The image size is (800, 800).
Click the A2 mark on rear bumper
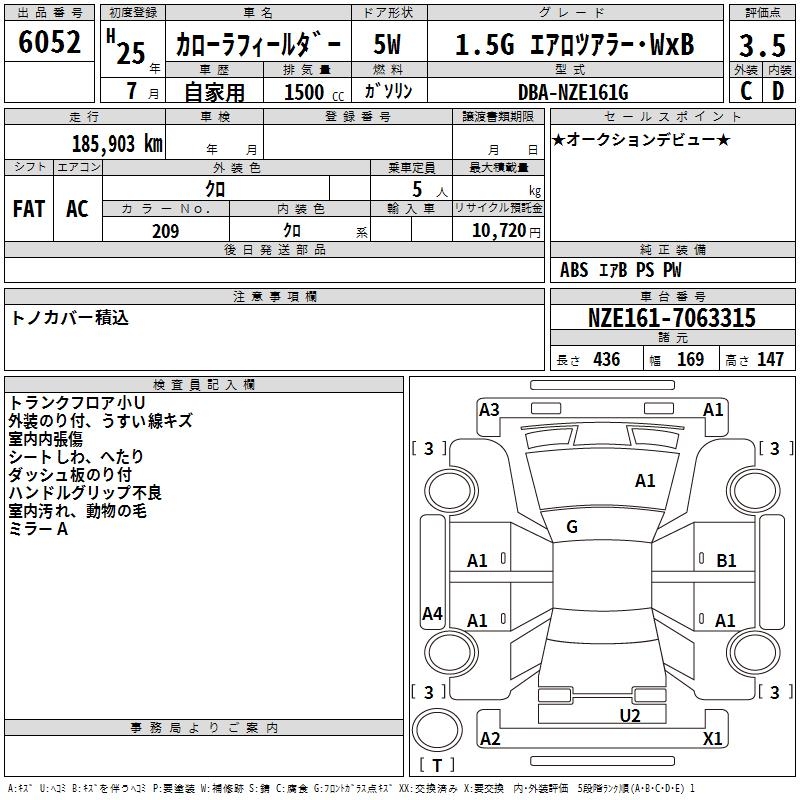click(x=490, y=739)
